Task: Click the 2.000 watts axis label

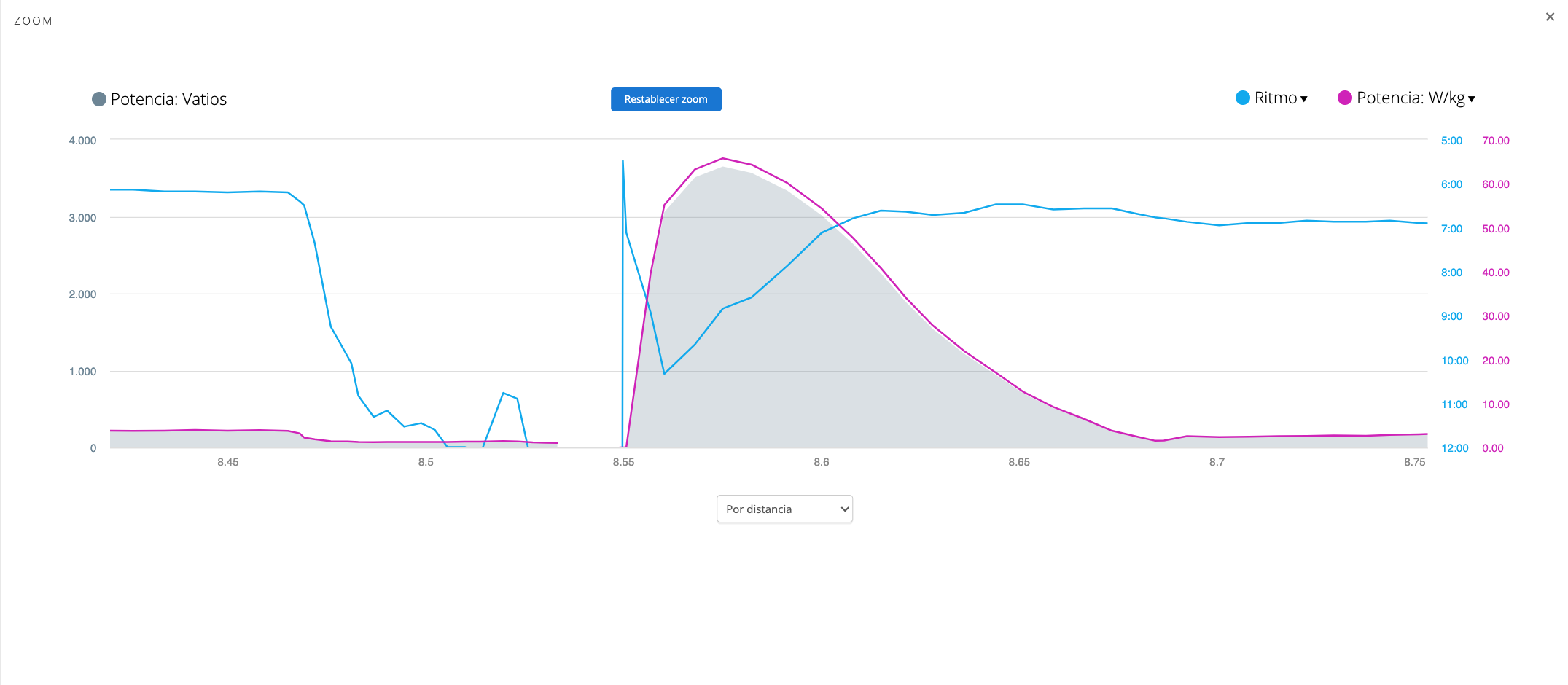Action: pyautogui.click(x=82, y=294)
